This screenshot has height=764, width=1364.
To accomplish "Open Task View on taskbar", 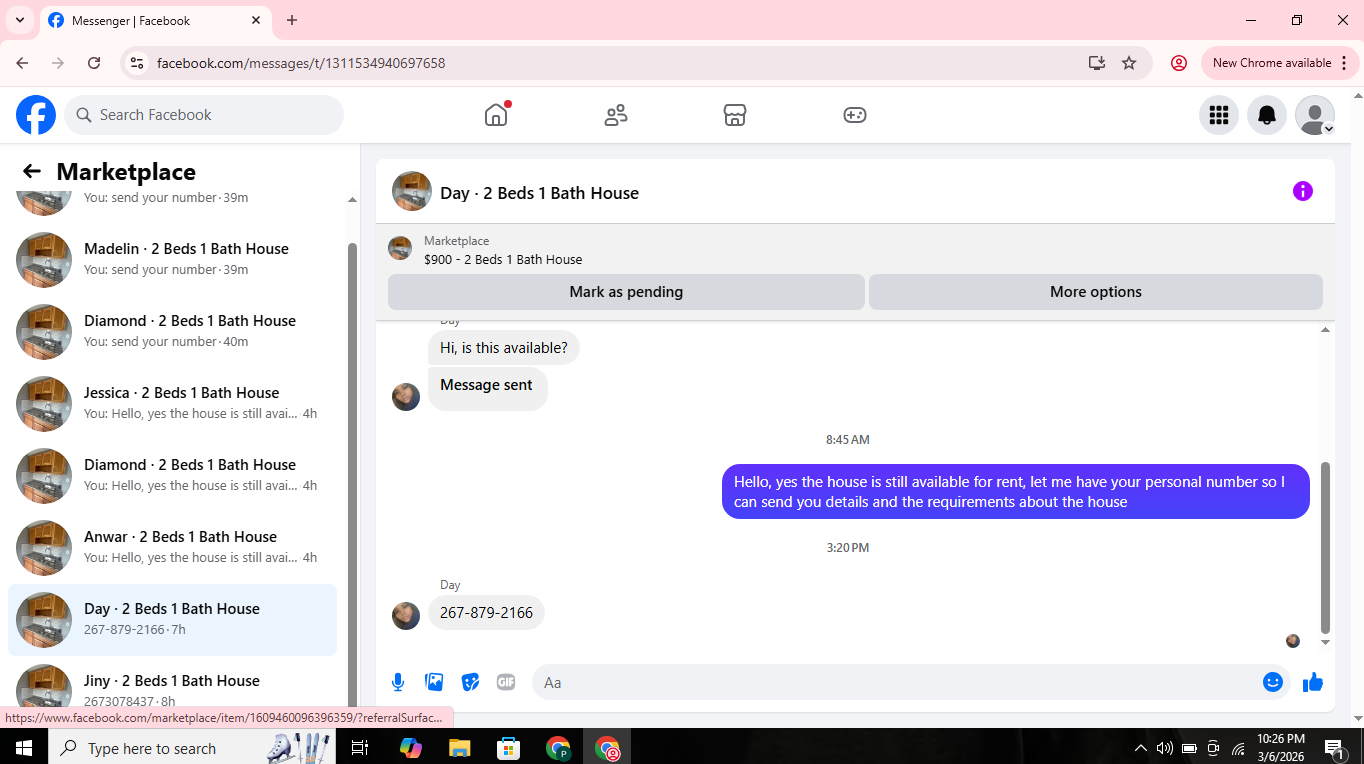I will coord(361,748).
